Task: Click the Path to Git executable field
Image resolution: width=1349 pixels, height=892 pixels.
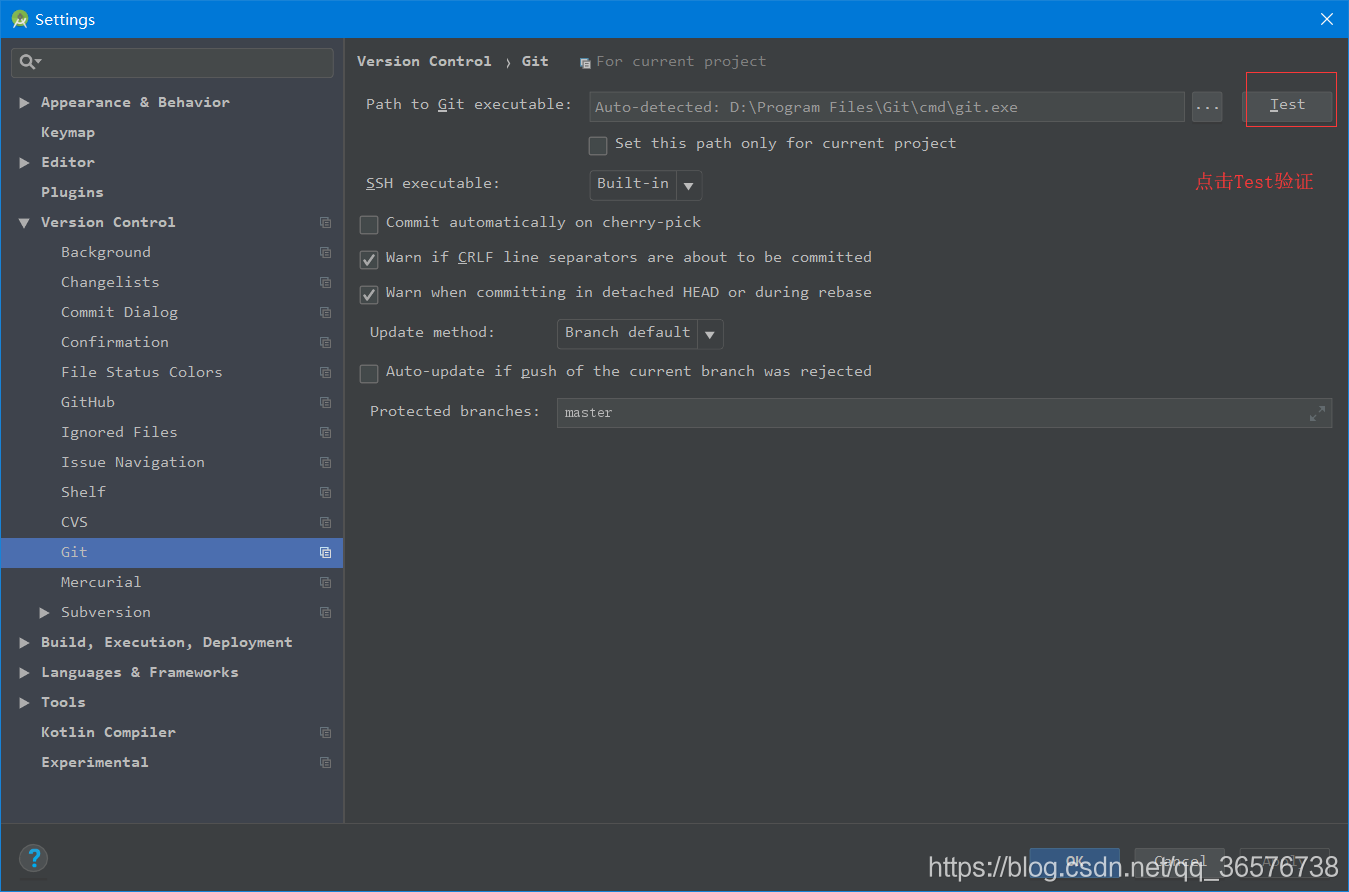Action: pyautogui.click(x=887, y=107)
